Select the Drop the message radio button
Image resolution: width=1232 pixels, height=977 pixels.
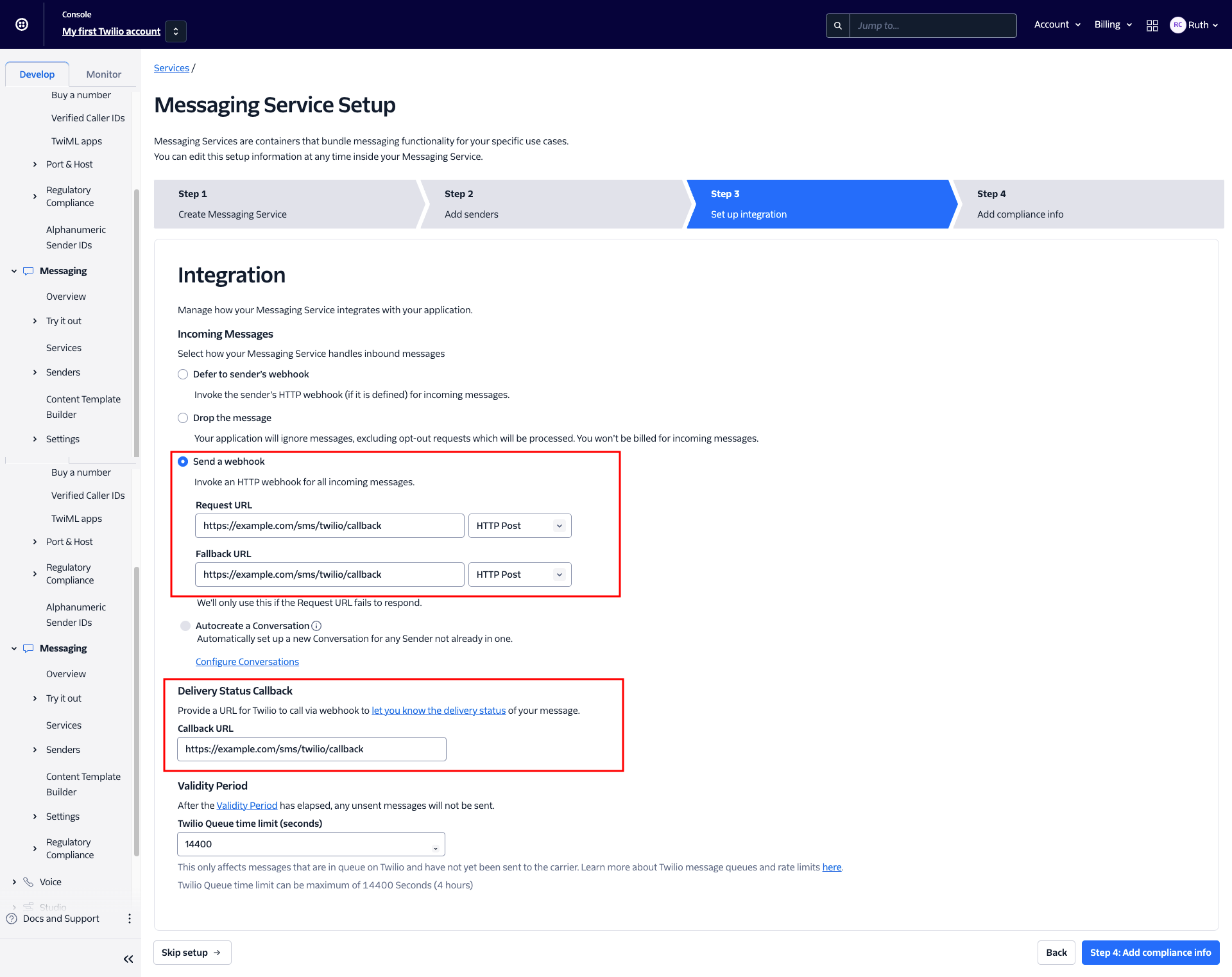click(183, 418)
